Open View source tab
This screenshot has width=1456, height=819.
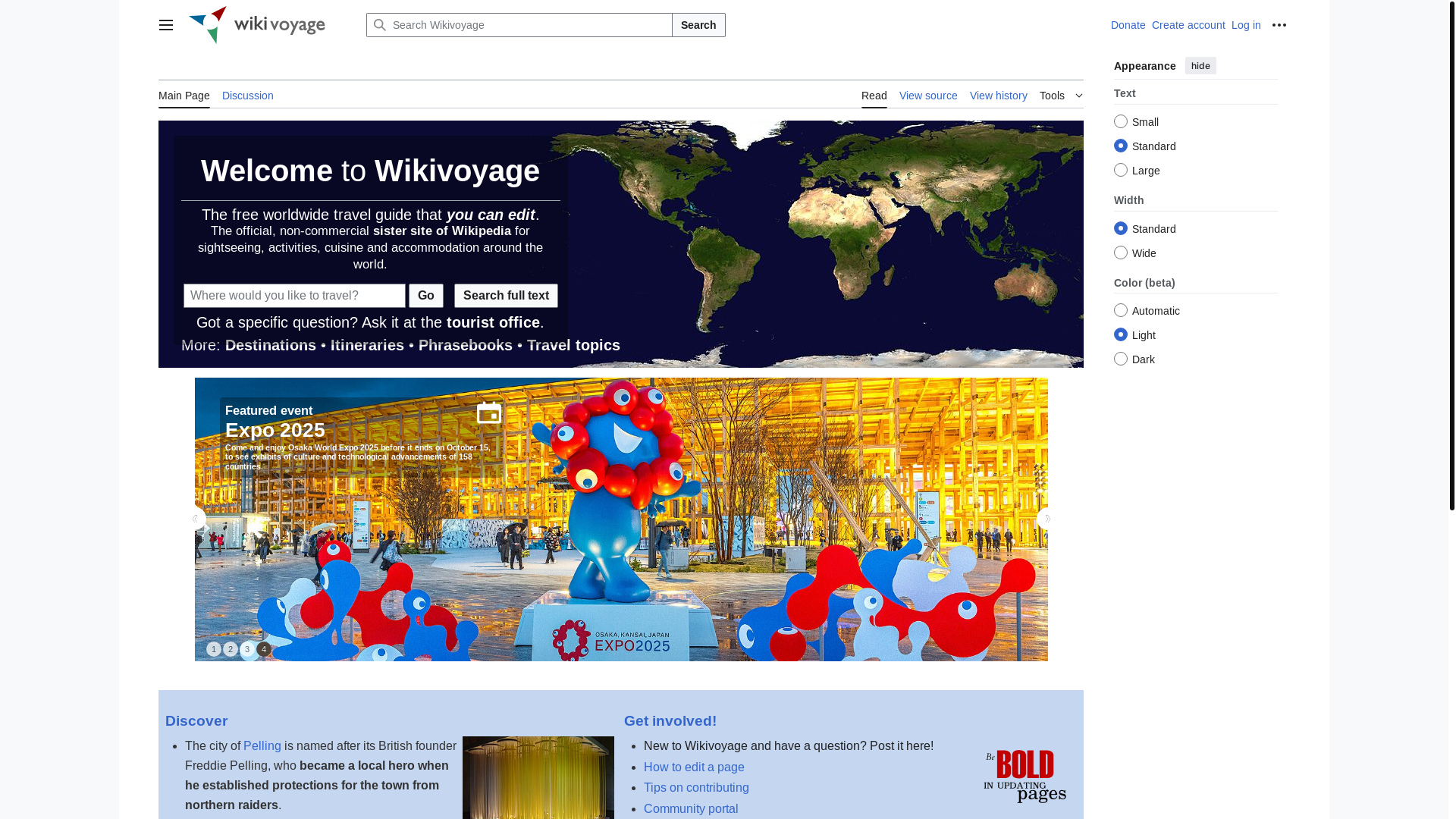928,96
